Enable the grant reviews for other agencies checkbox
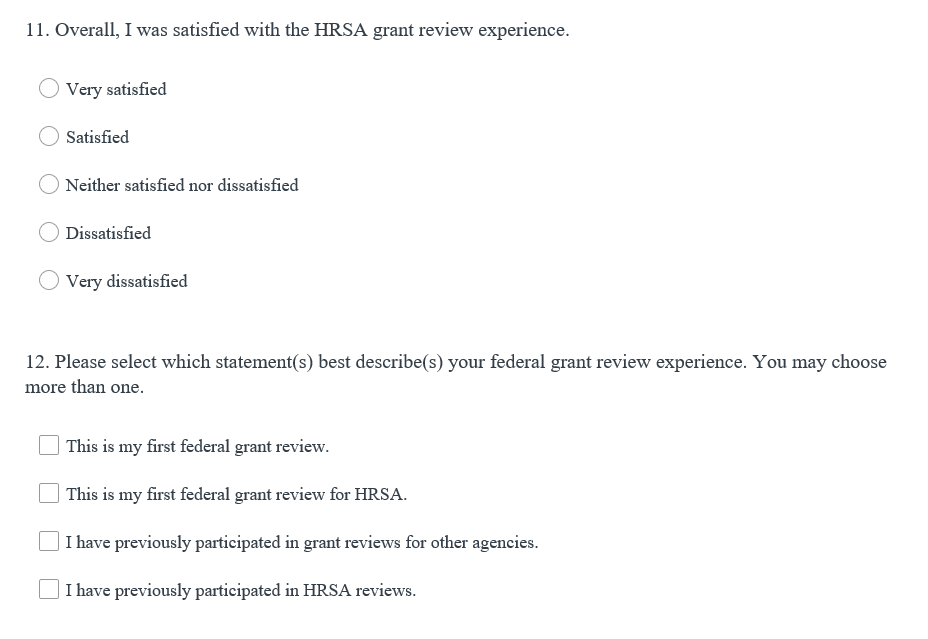928x639 pixels. tap(49, 541)
